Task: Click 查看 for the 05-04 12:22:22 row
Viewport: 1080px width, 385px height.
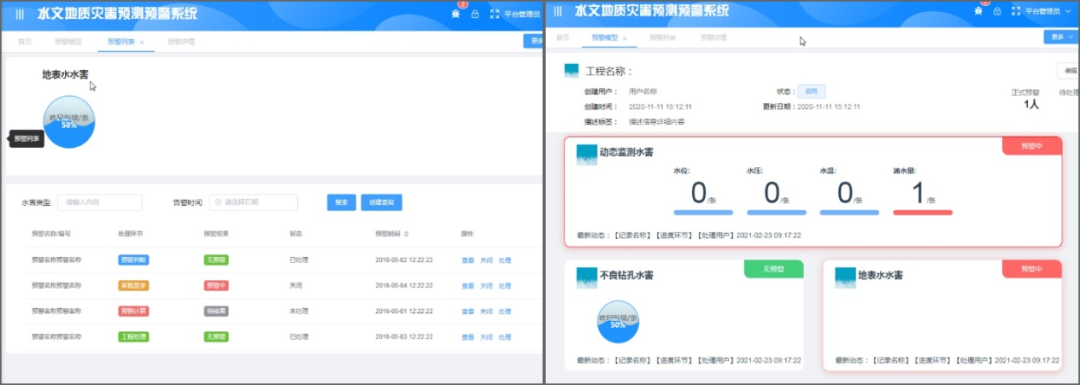Action: pyautogui.click(x=468, y=286)
